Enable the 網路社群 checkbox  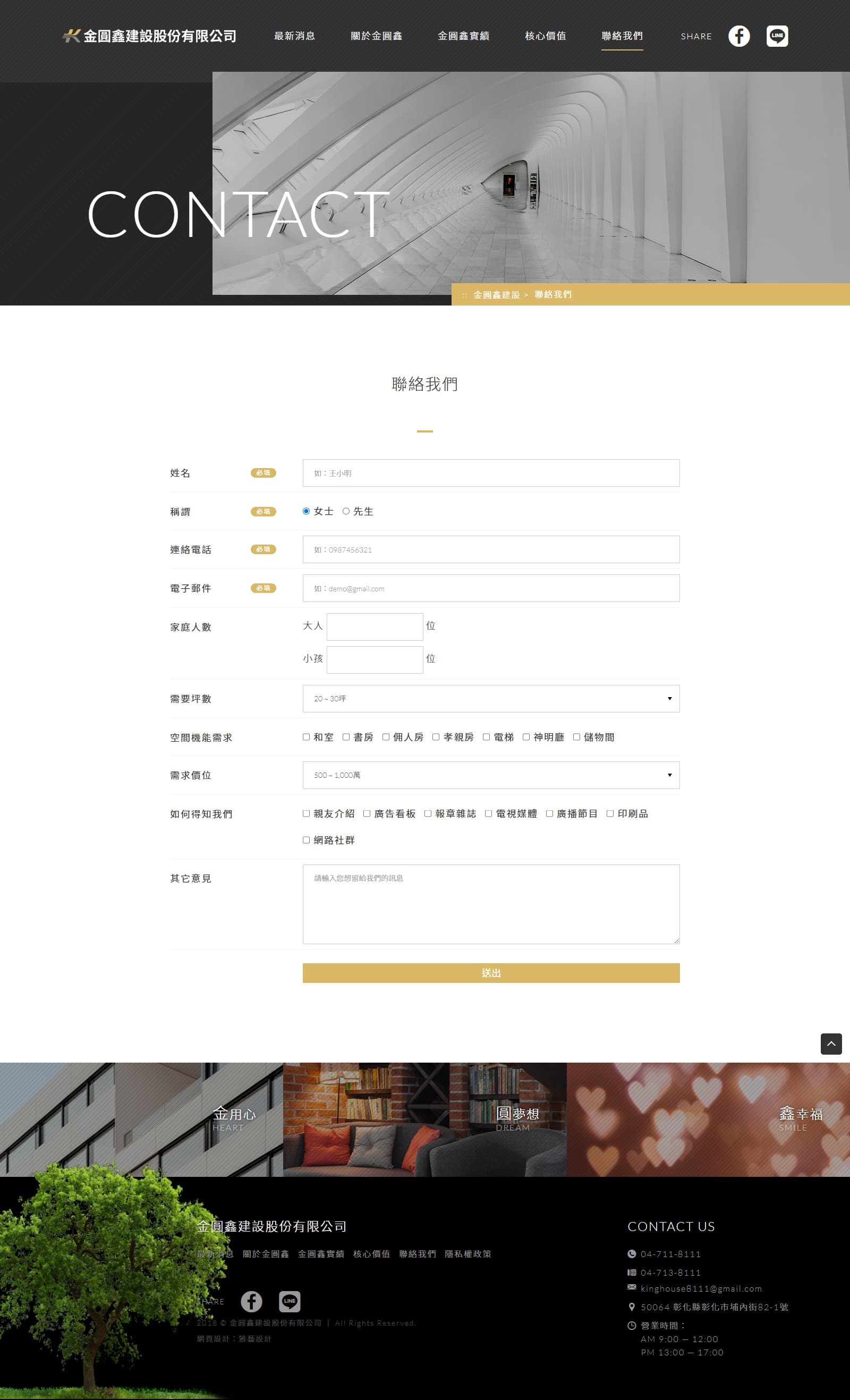(306, 840)
